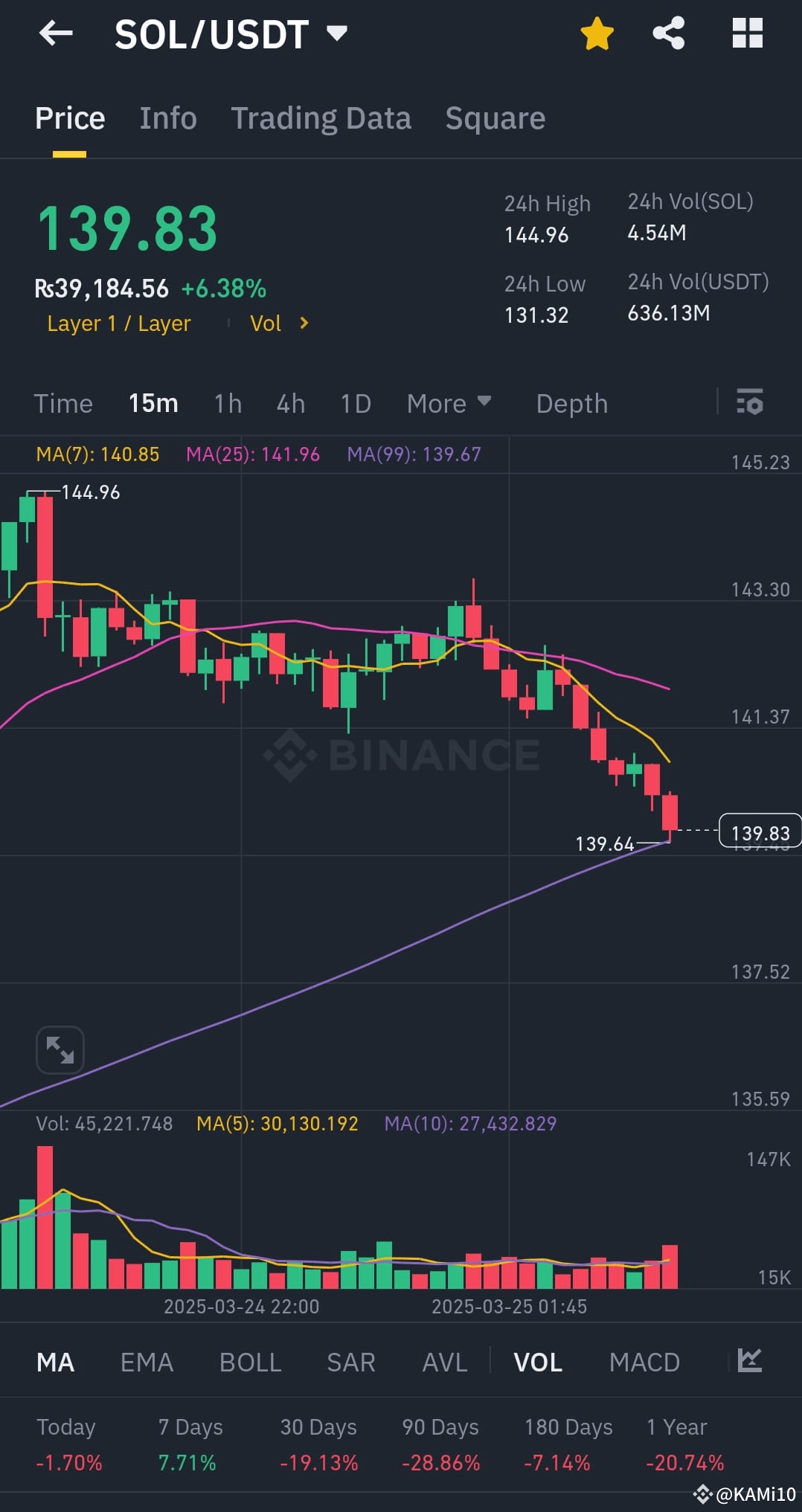
Task: Expand the chart to fullscreen
Action: coord(60,1049)
